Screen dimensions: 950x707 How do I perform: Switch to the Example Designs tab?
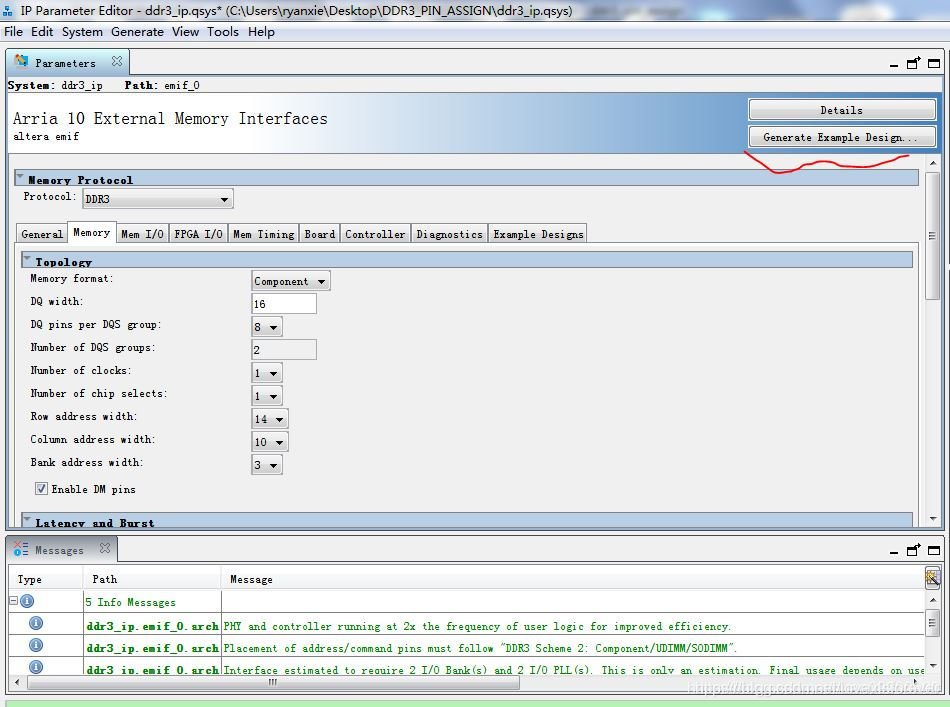[538, 234]
